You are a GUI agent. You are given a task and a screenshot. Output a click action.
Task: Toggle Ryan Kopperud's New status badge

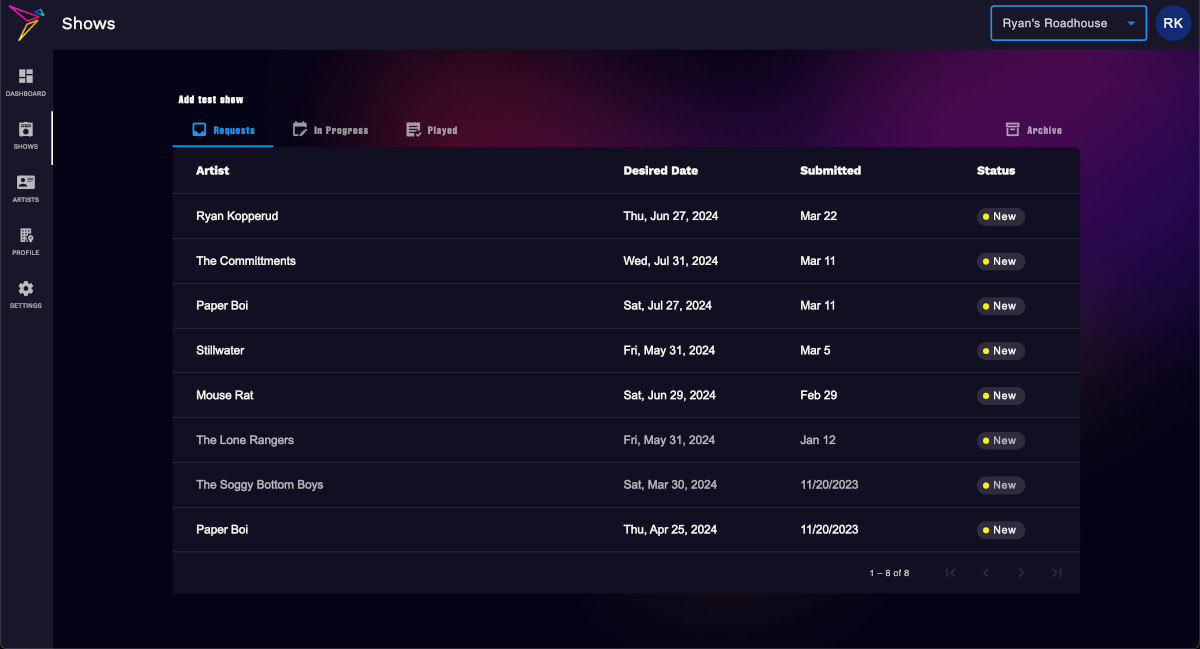click(1000, 216)
